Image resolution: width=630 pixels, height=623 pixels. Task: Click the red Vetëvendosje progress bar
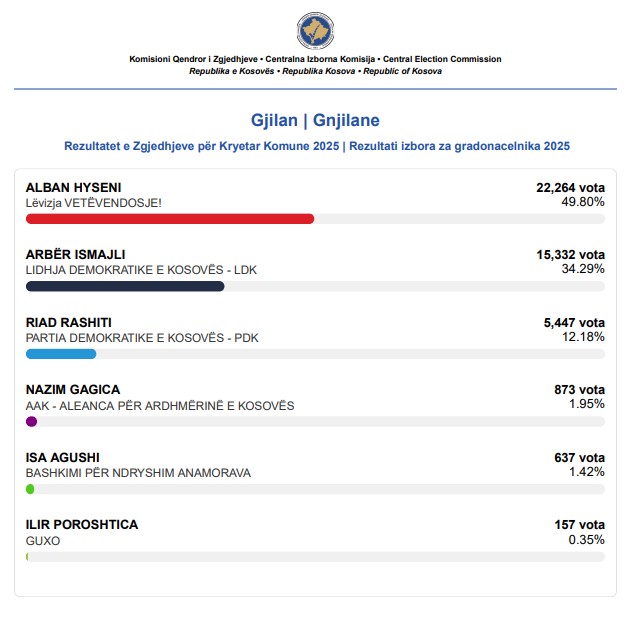(170, 218)
